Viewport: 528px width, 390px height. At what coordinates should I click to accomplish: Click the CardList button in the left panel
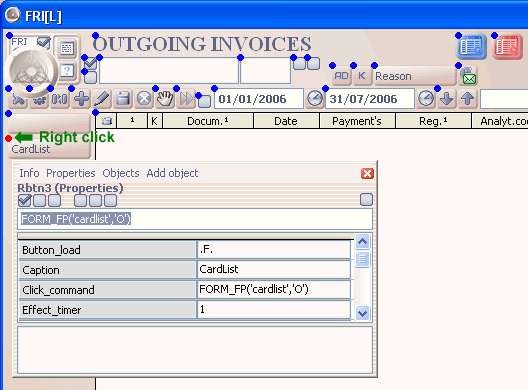click(49, 149)
